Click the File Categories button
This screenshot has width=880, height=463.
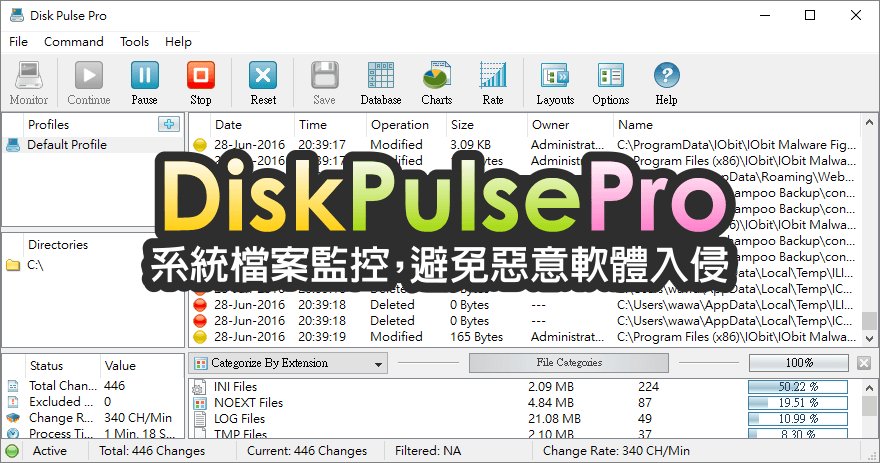(569, 363)
